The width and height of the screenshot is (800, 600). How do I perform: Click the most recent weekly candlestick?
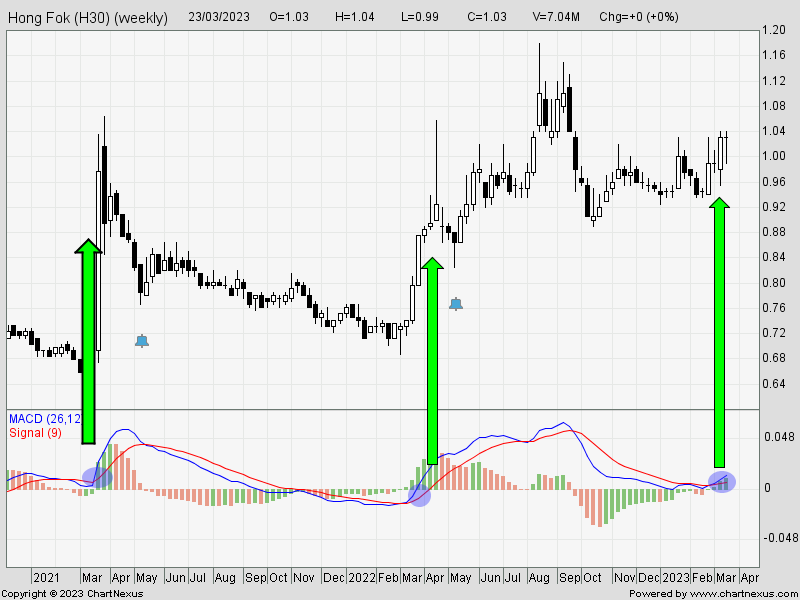(x=727, y=148)
